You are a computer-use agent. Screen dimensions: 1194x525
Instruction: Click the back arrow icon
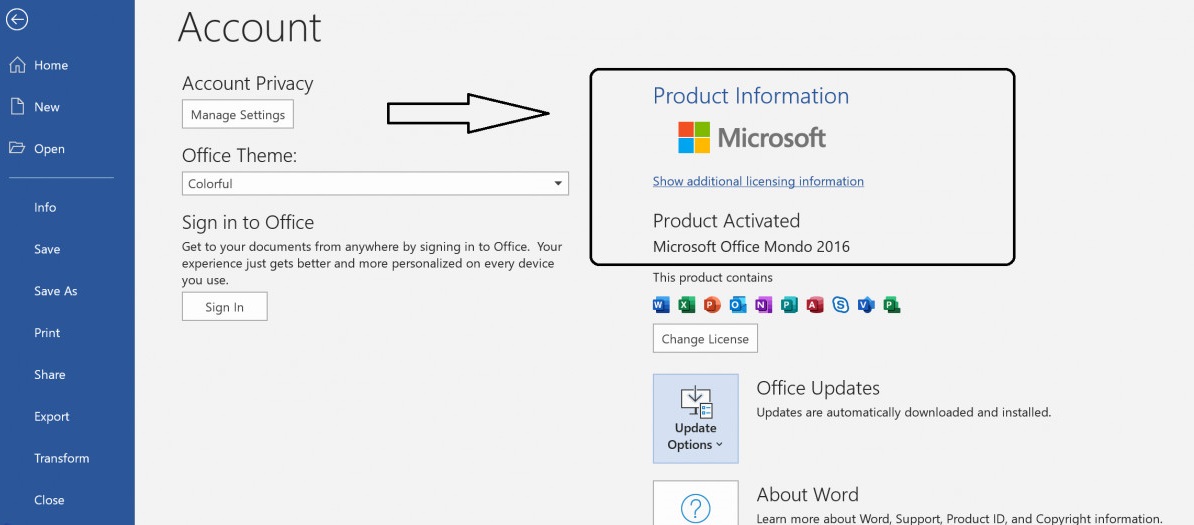(x=17, y=19)
